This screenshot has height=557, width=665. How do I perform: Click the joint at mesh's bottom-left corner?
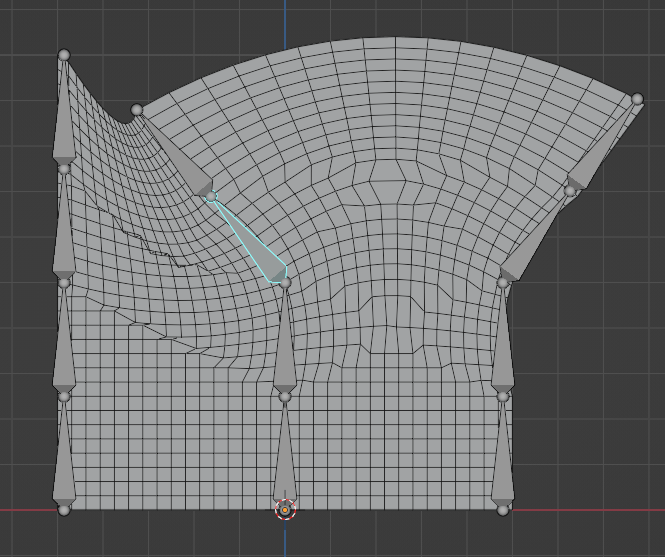coord(65,510)
